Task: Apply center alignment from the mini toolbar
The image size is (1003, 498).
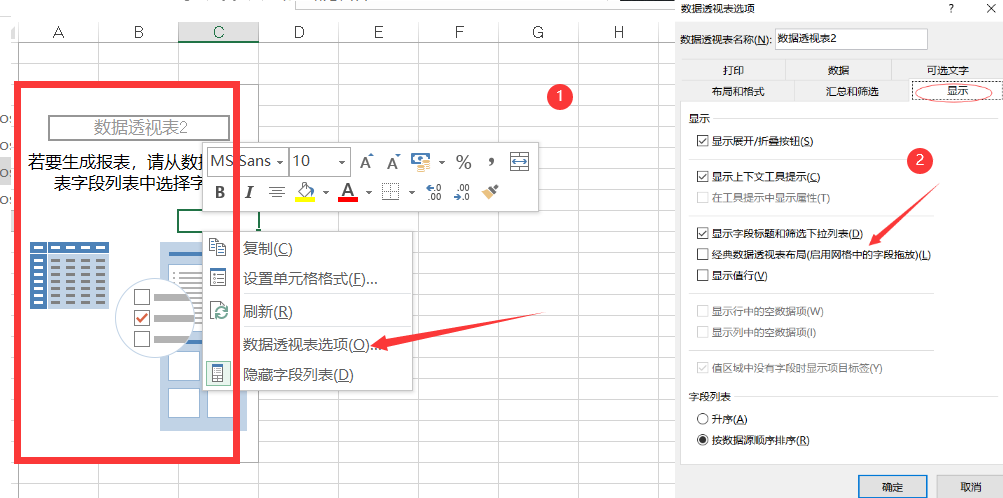Action: pyautogui.click(x=277, y=192)
